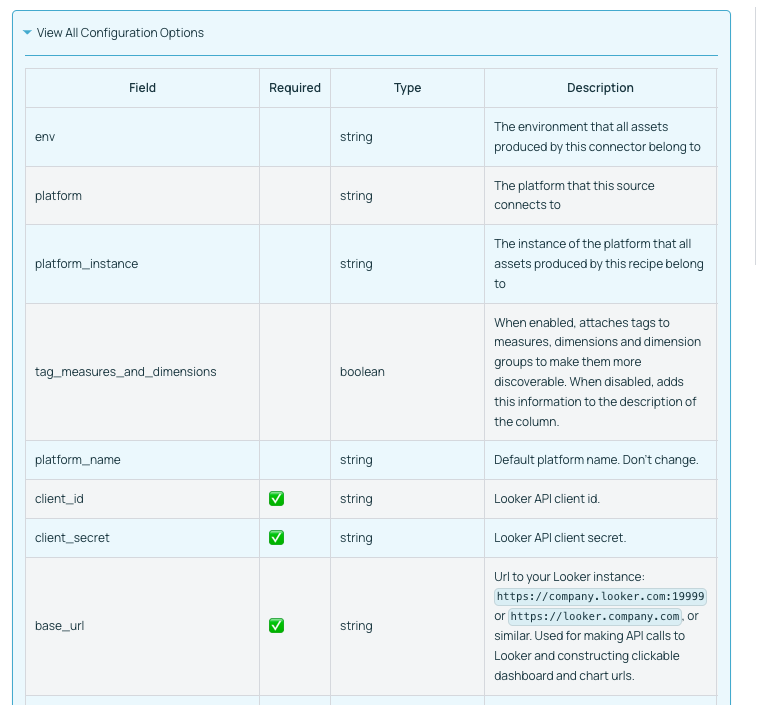The image size is (757, 705).
Task: Click the green checkmark in base_url row
Action: tap(277, 626)
